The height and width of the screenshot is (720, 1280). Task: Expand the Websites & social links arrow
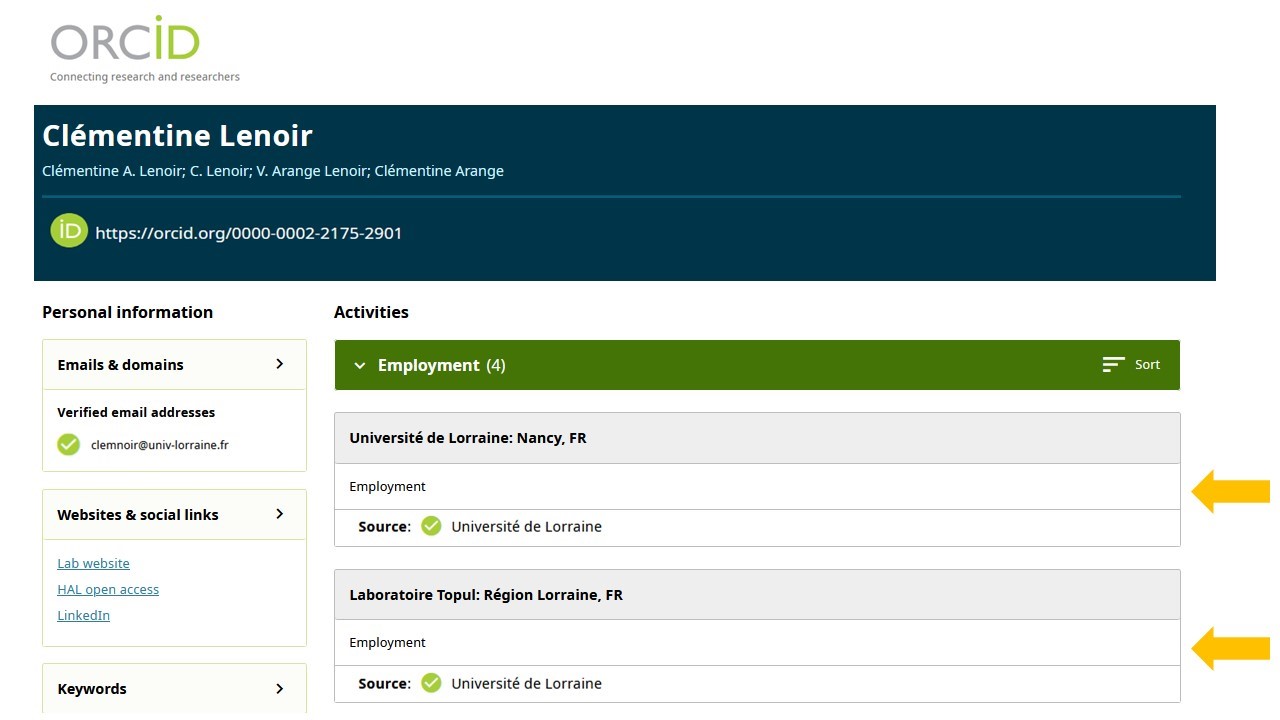click(280, 514)
